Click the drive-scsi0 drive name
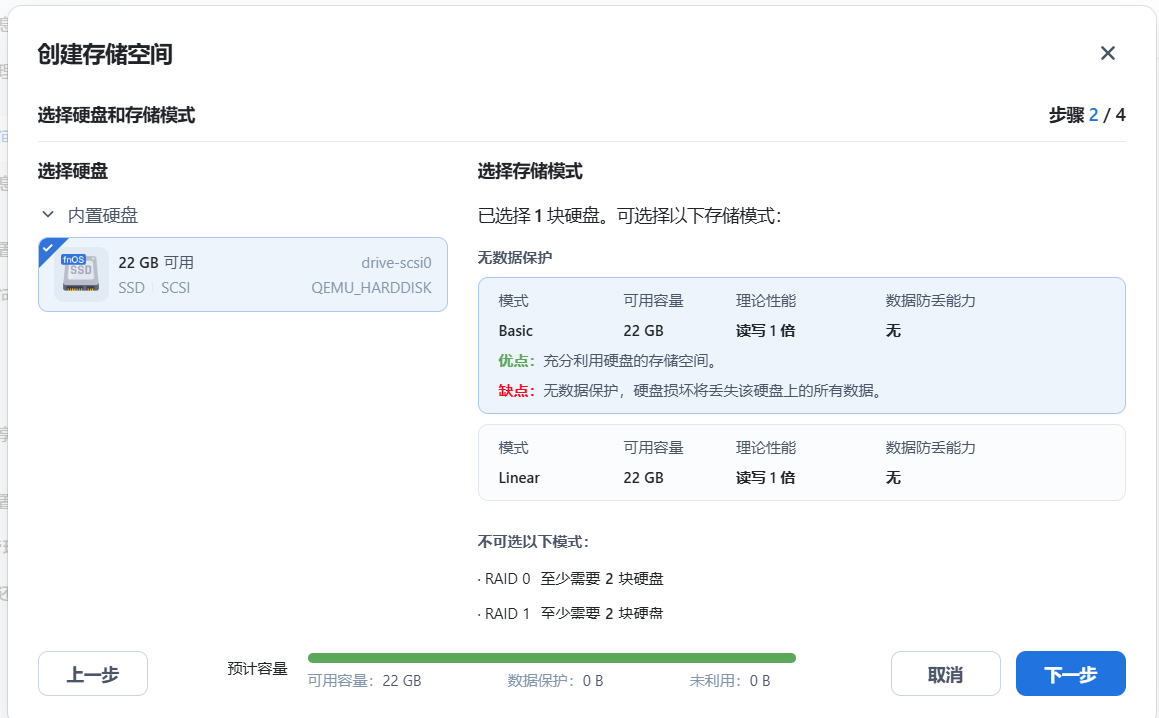The image size is (1159, 718). [396, 263]
